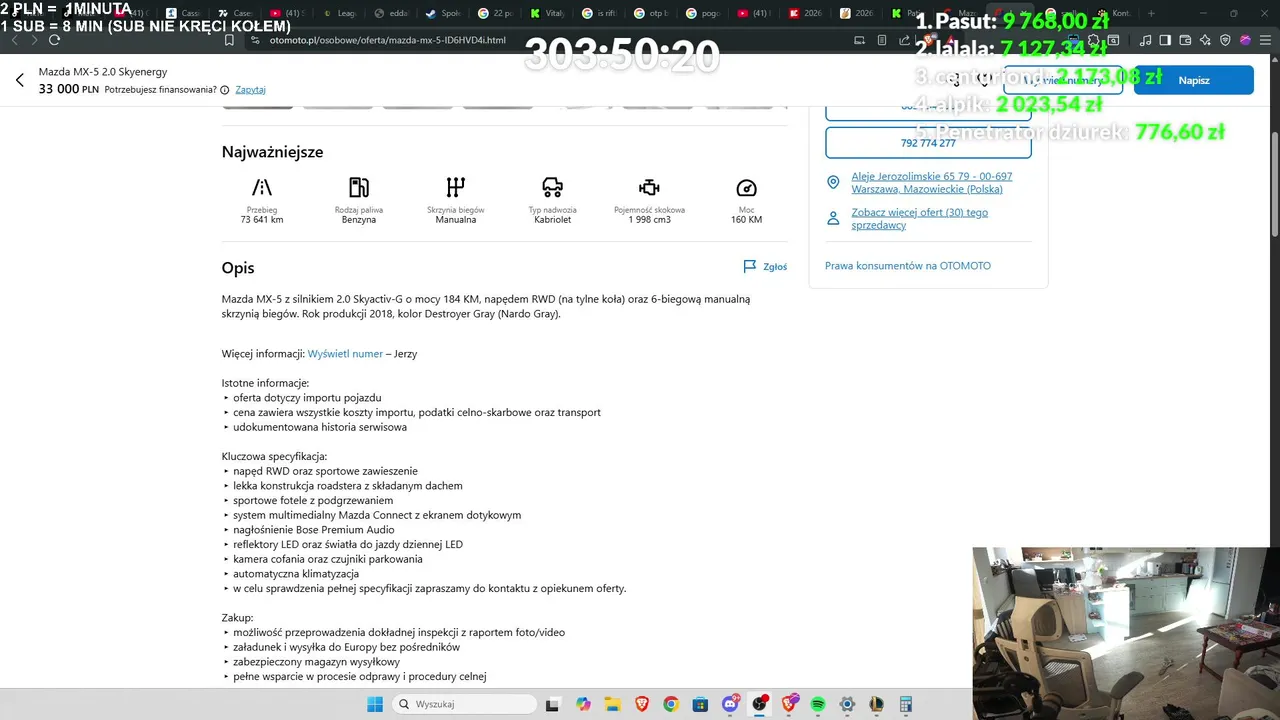Click the Napisz message button
The width and height of the screenshot is (1280, 720).
coord(1193,80)
